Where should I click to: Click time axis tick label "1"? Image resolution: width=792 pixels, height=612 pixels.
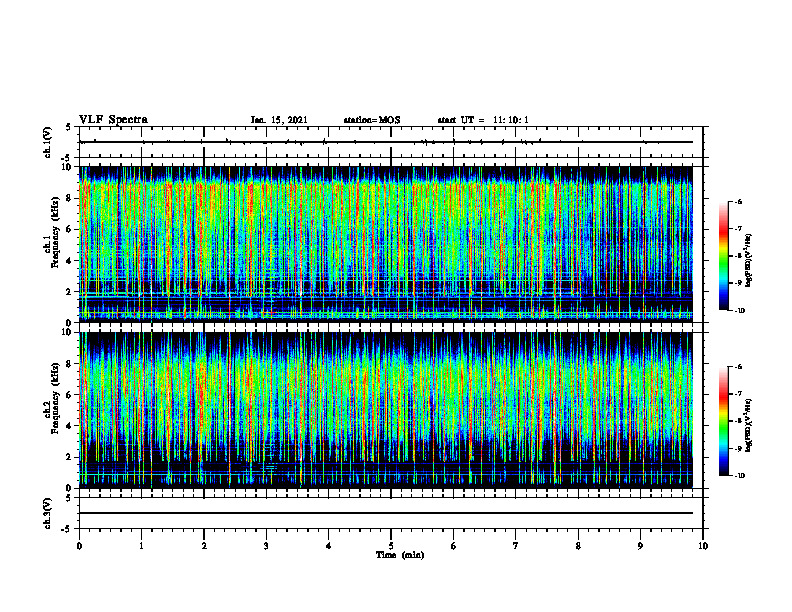tap(141, 546)
